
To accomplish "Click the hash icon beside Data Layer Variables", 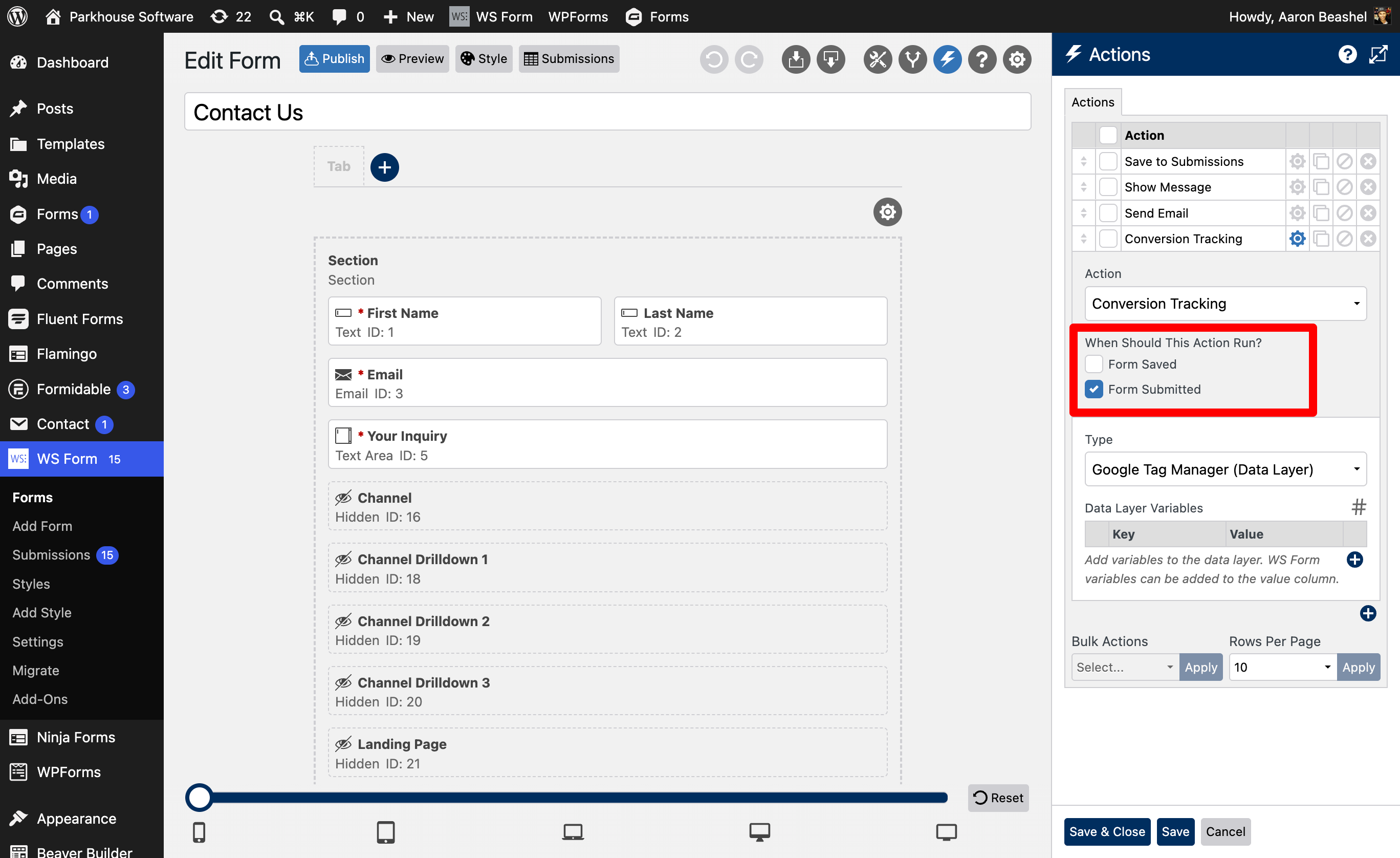I will pyautogui.click(x=1359, y=507).
